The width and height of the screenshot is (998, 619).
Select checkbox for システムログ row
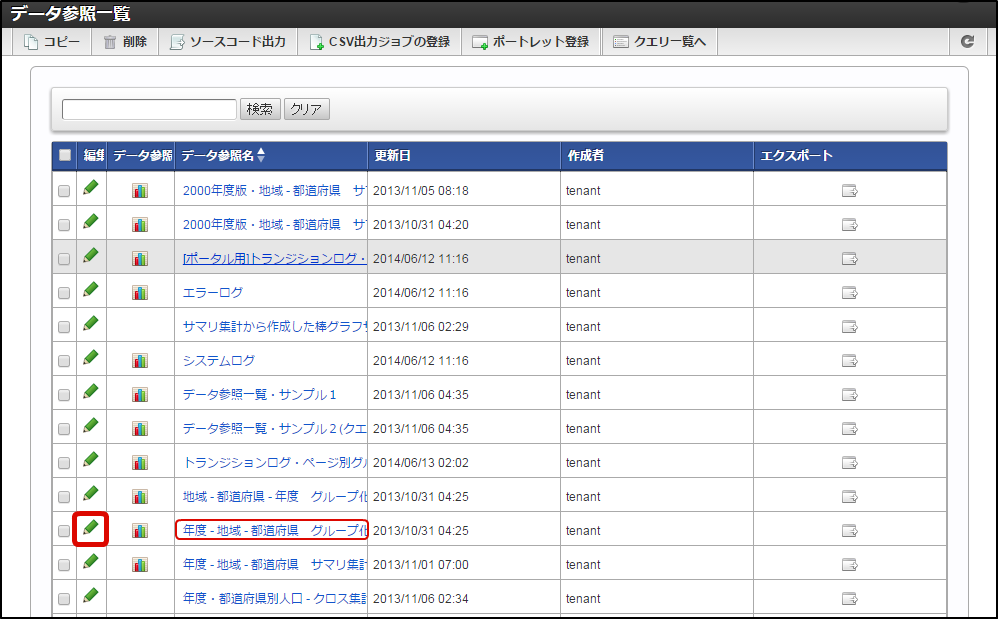point(64,361)
